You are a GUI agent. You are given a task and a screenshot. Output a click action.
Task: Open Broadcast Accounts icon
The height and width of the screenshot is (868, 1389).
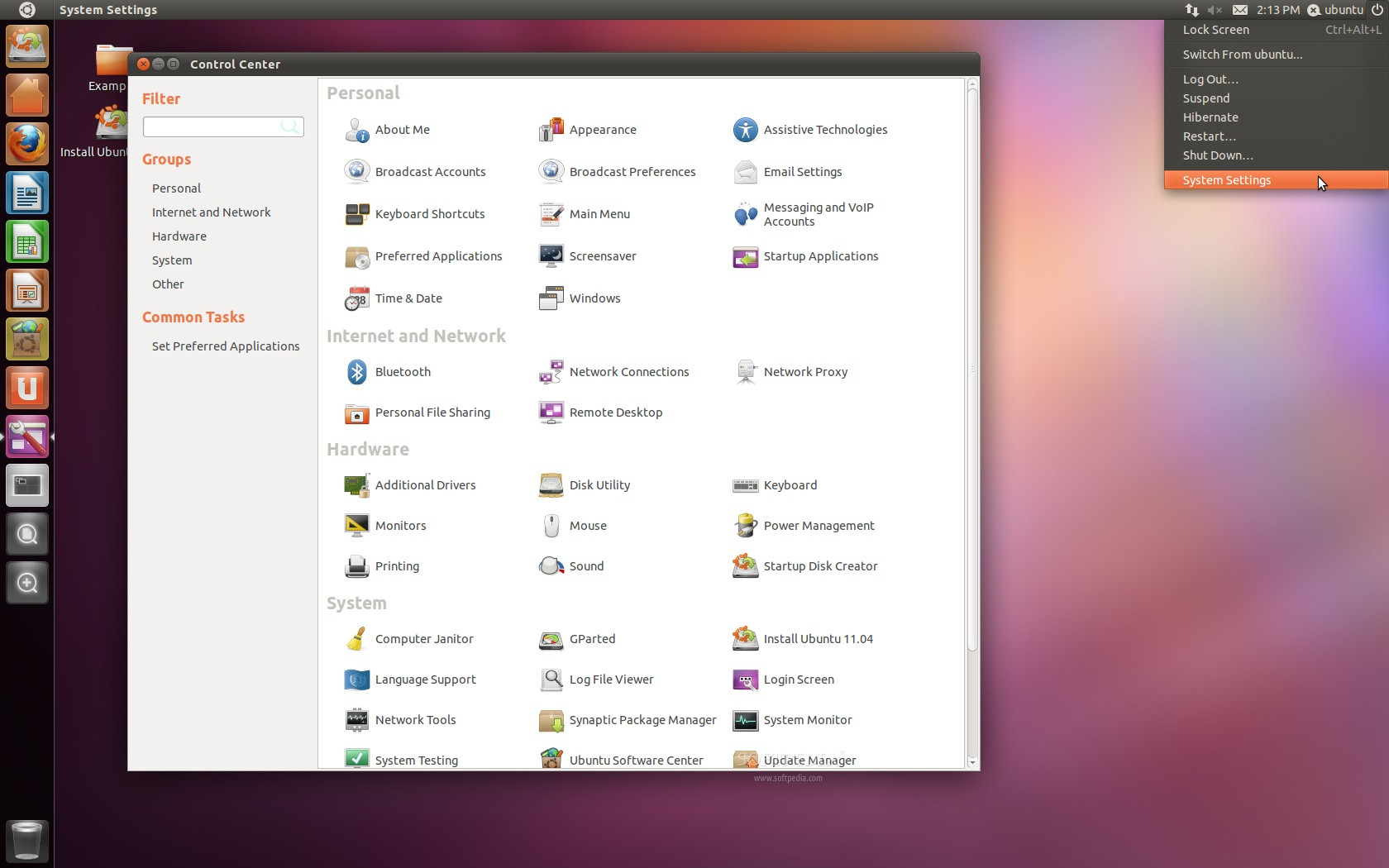(357, 172)
